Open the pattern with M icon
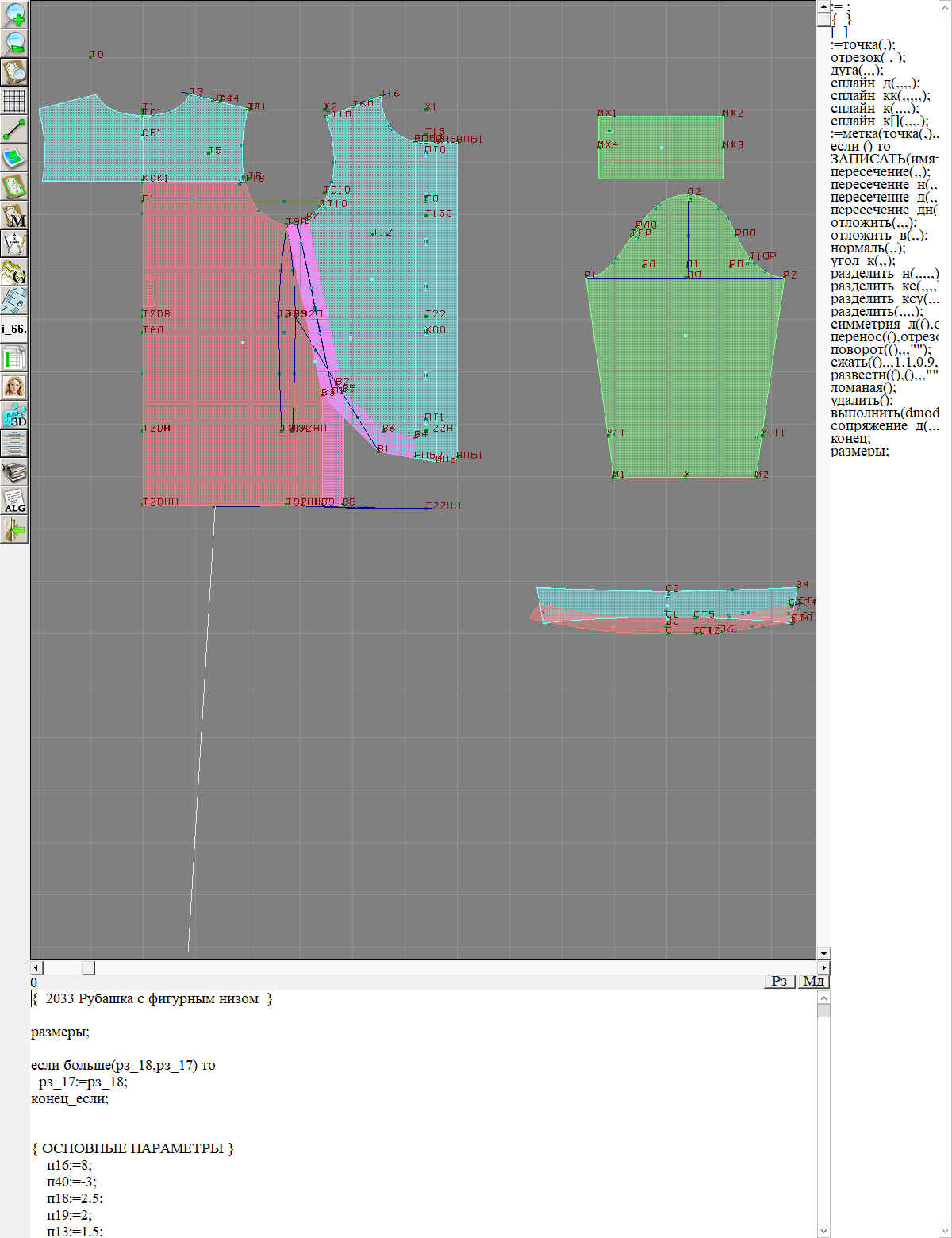 14,215
